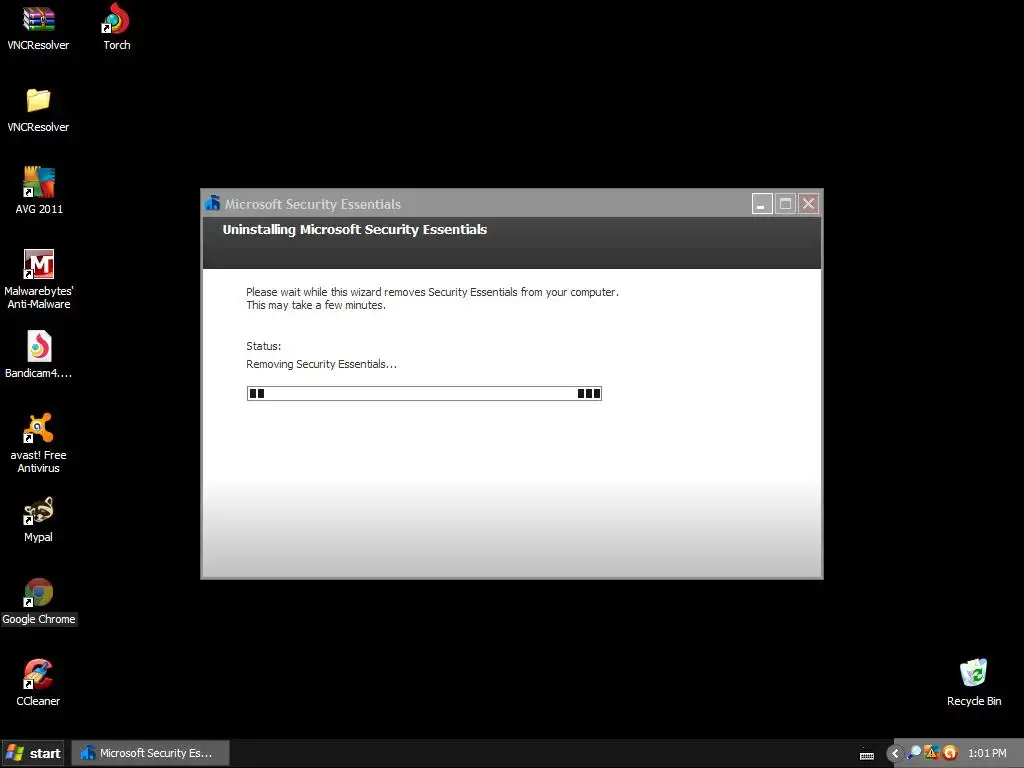Screen dimensions: 1024x768
Task: Click the uninstall progress bar
Action: [x=424, y=393]
